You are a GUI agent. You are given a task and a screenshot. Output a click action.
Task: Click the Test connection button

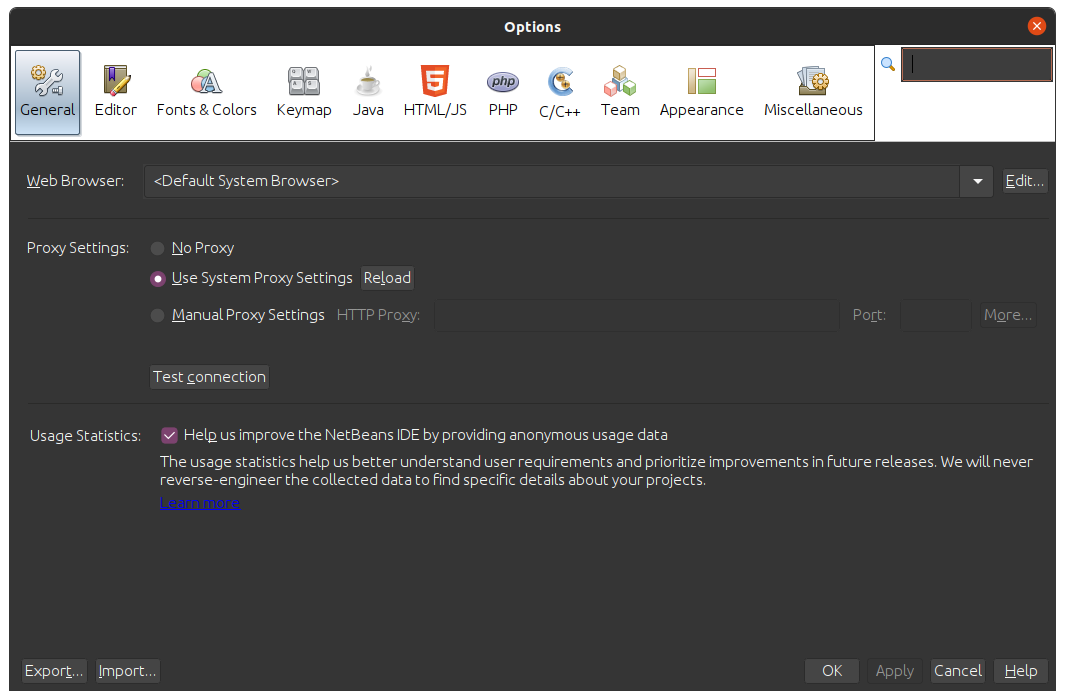click(x=209, y=377)
